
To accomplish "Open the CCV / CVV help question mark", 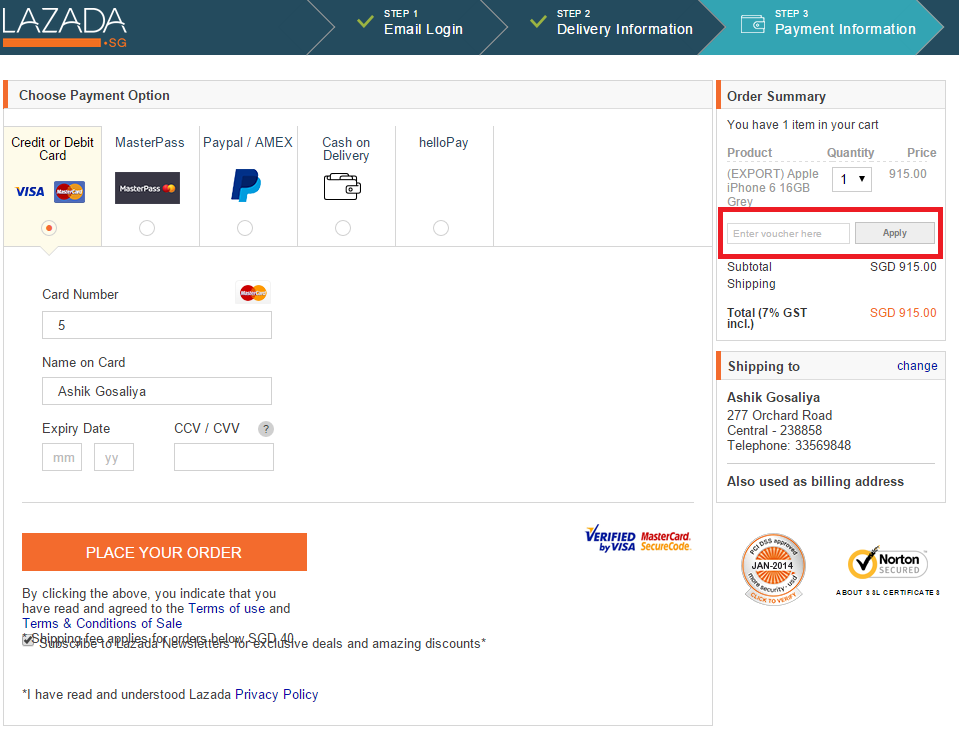I will (x=265, y=429).
